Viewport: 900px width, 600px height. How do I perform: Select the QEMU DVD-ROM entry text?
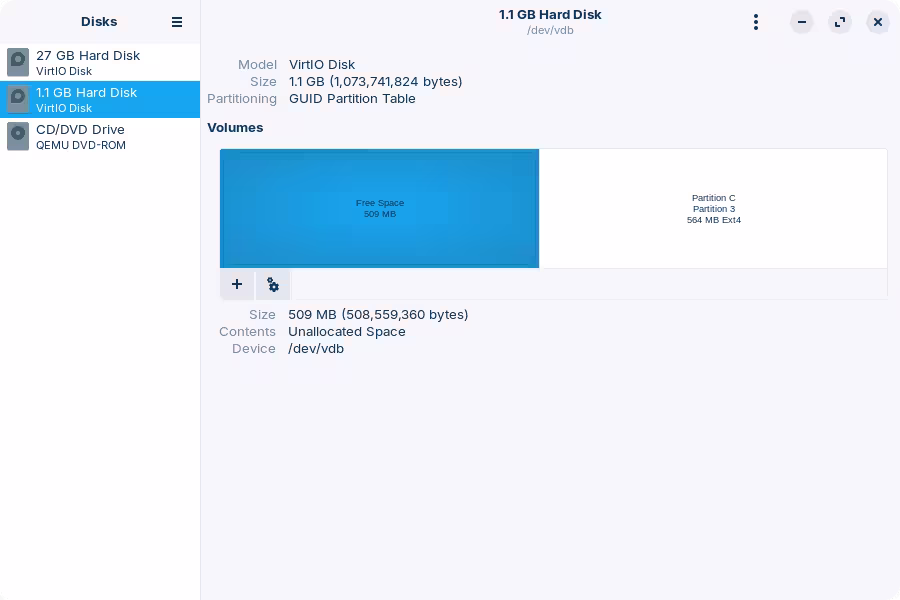click(x=81, y=145)
